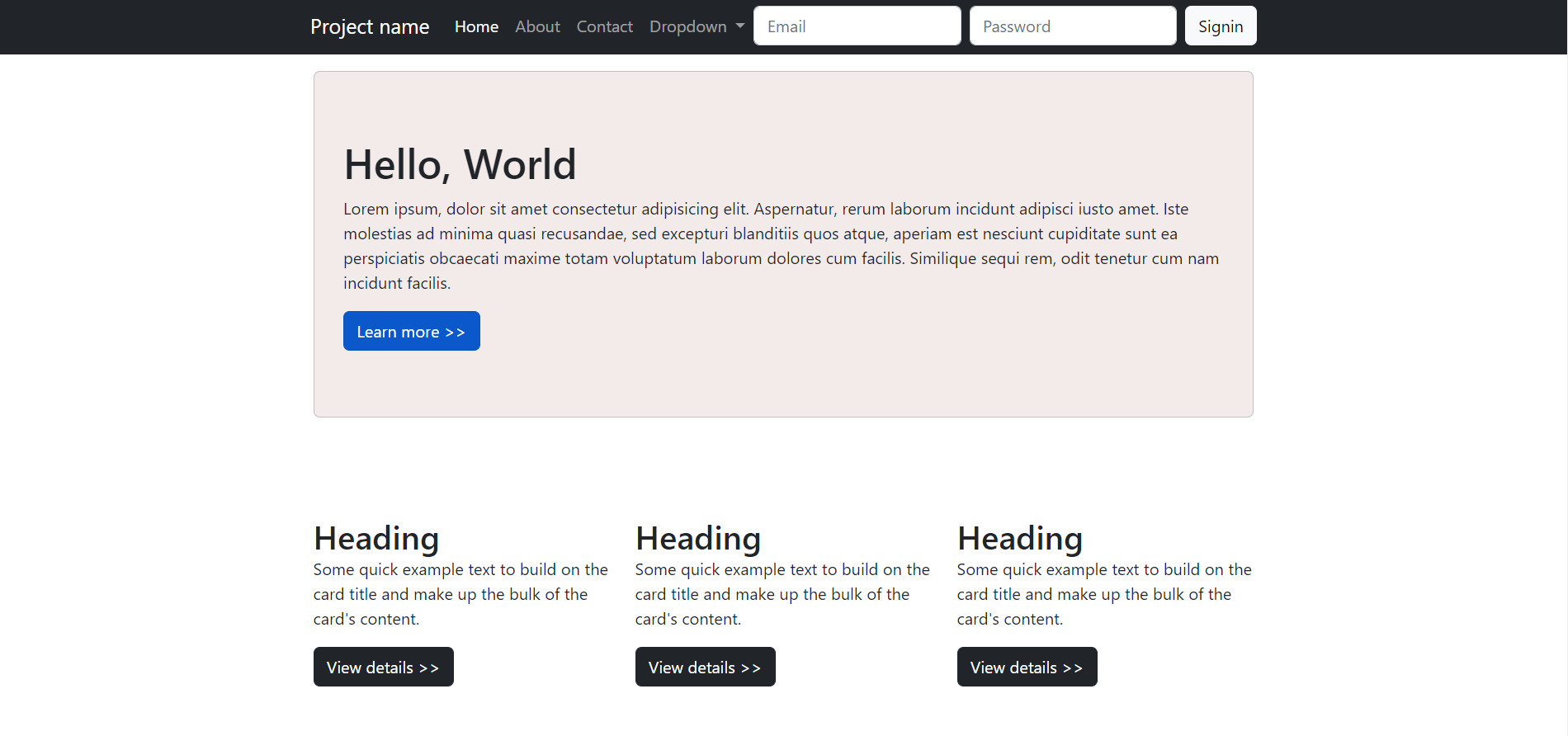The width and height of the screenshot is (1568, 736).
Task: Open the Home nav link
Action: [476, 26]
